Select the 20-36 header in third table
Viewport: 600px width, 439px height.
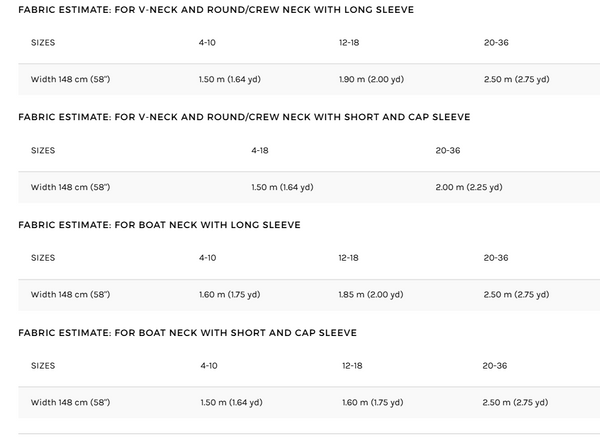click(496, 258)
